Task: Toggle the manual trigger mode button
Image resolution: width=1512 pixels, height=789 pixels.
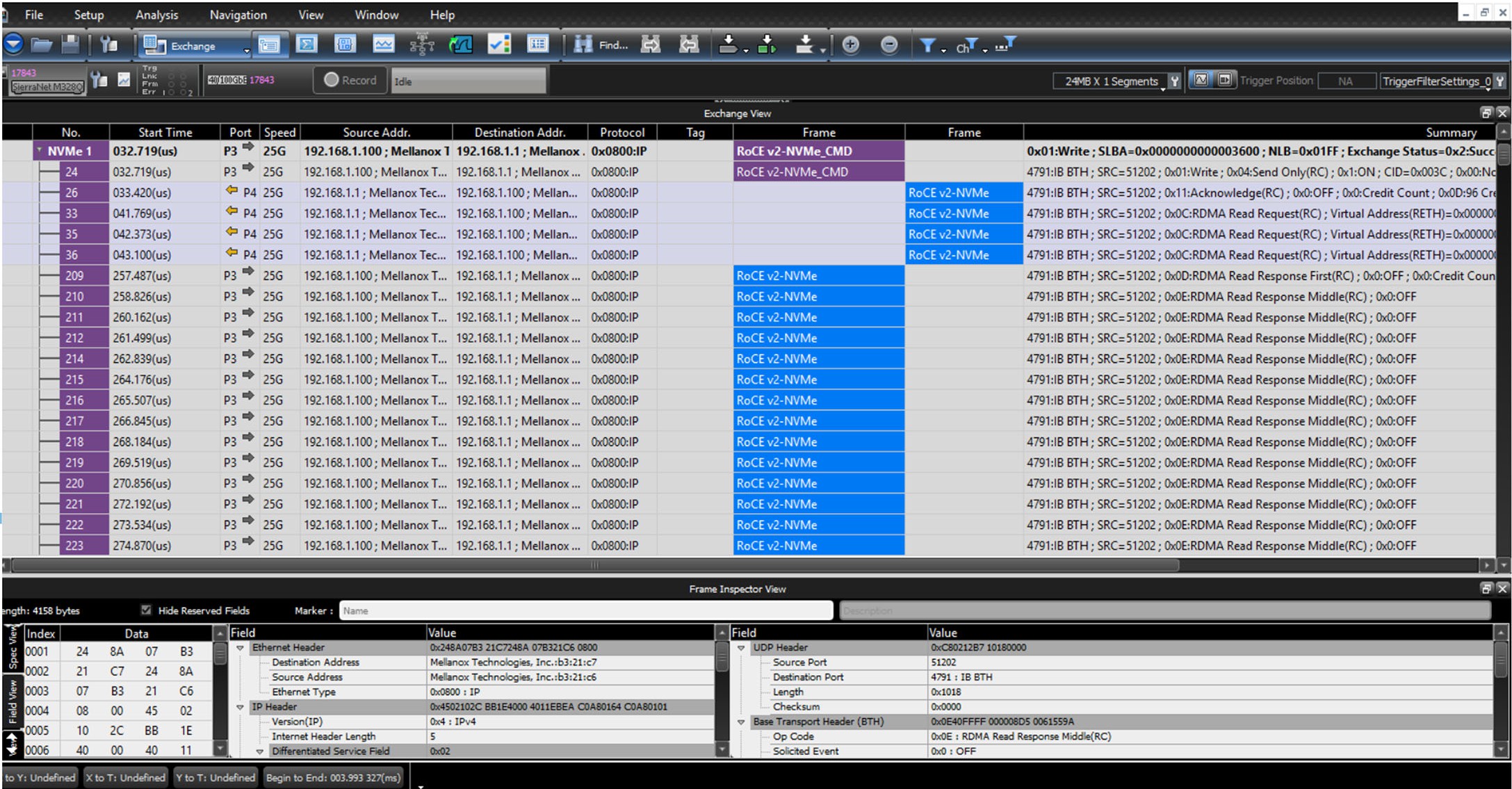Action: [x=1225, y=80]
